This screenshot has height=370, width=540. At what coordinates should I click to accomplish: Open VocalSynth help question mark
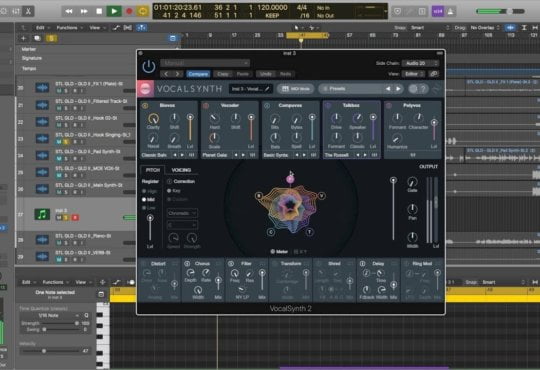click(x=423, y=89)
